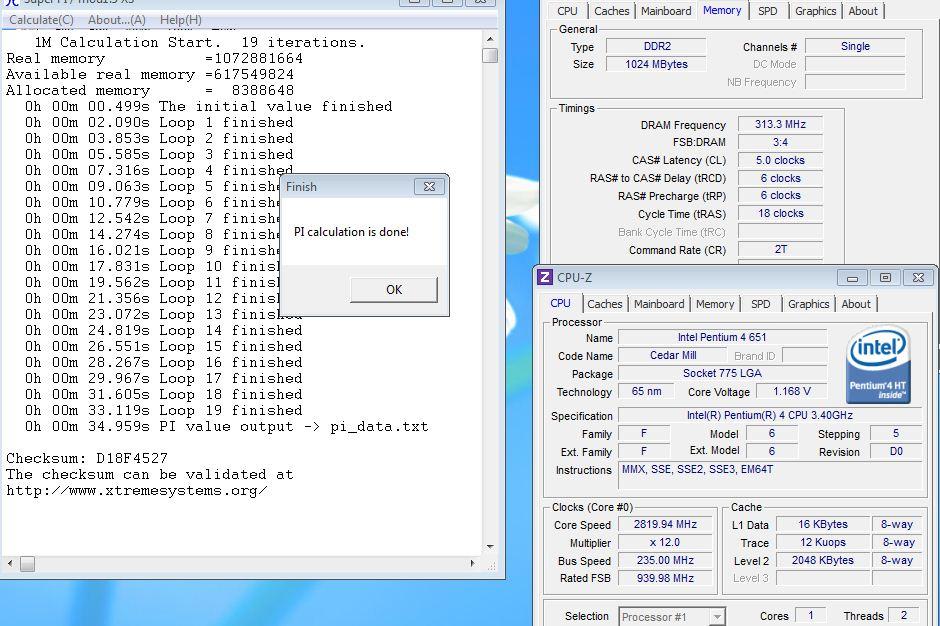The width and height of the screenshot is (940, 626).
Task: Select Caches tab in back CPU-Z window
Action: 611,11
